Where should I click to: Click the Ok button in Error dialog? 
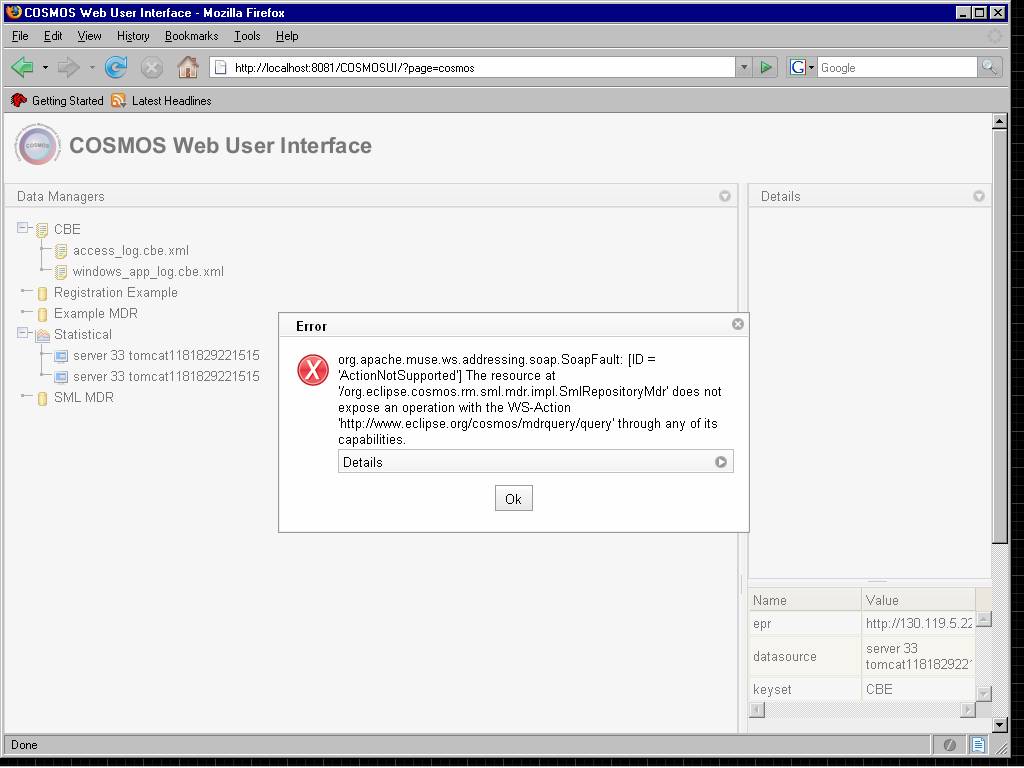coord(514,498)
